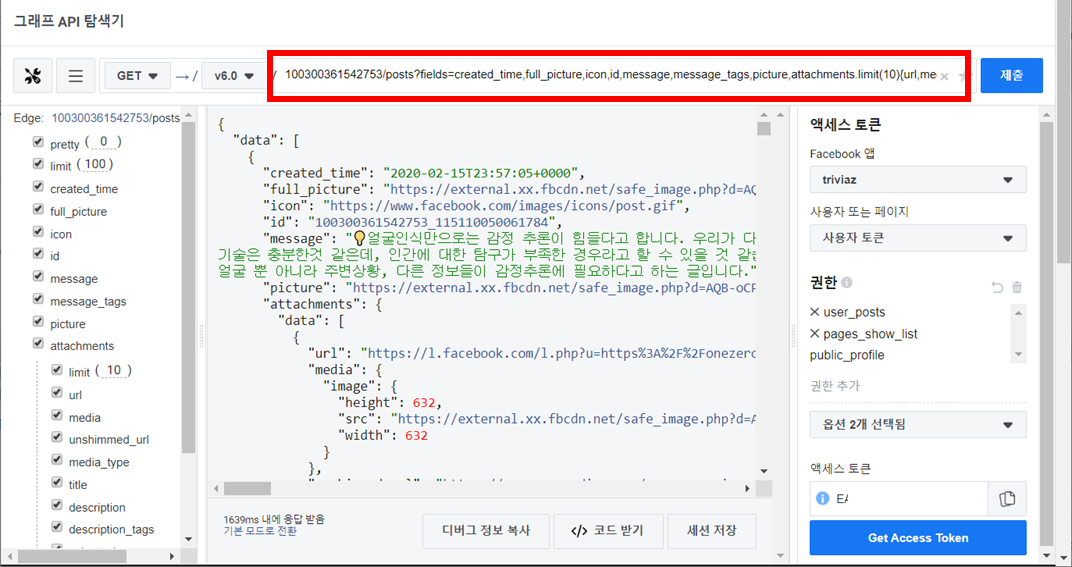Toggle the limit (100) checkbox

click(x=38, y=164)
